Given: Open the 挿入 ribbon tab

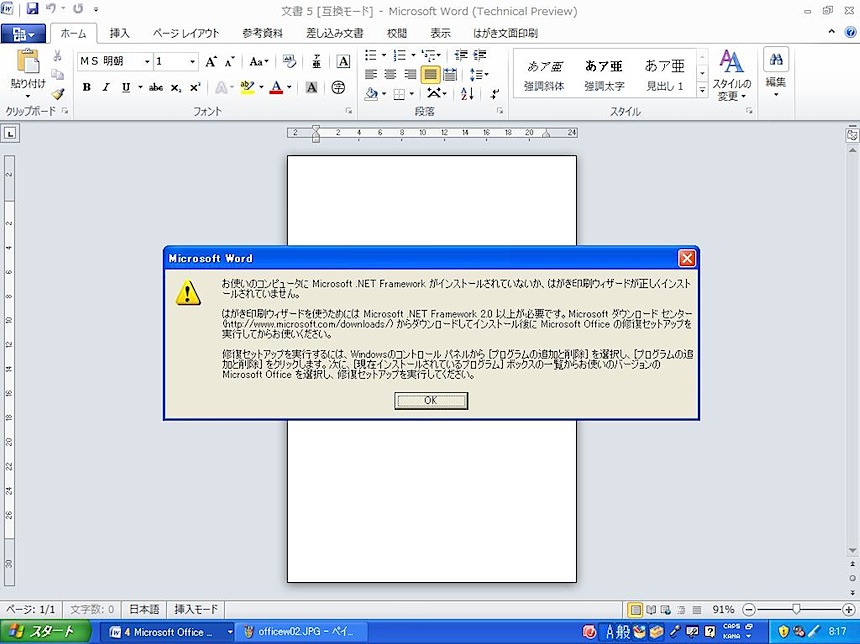Looking at the screenshot, I should 119,33.
